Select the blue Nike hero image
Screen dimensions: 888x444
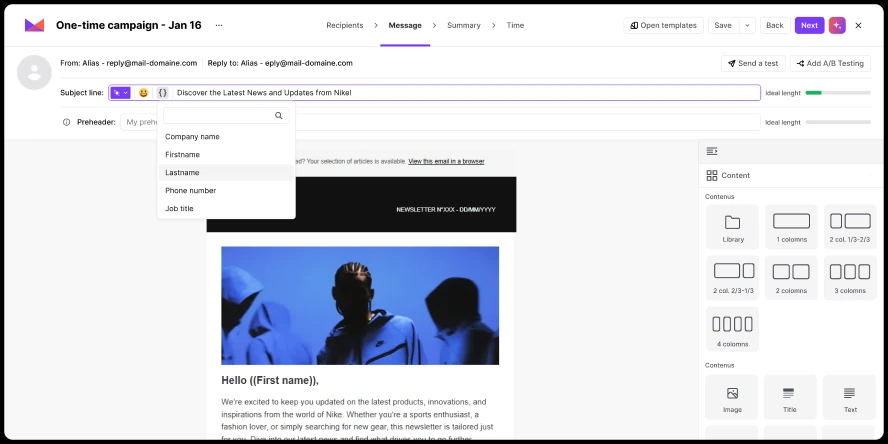click(360, 305)
